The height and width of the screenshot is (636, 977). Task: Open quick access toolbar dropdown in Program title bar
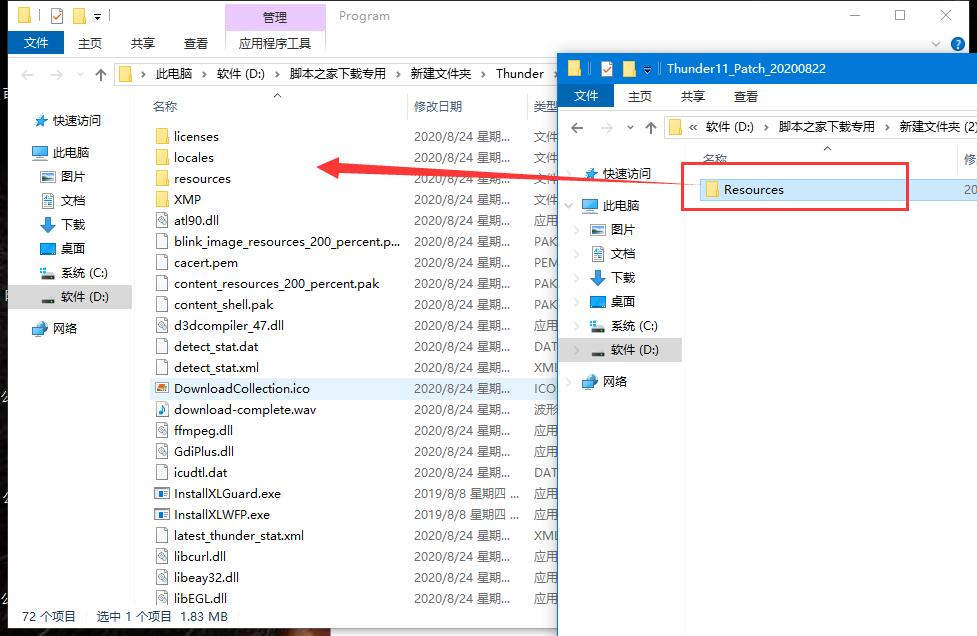pos(97,17)
